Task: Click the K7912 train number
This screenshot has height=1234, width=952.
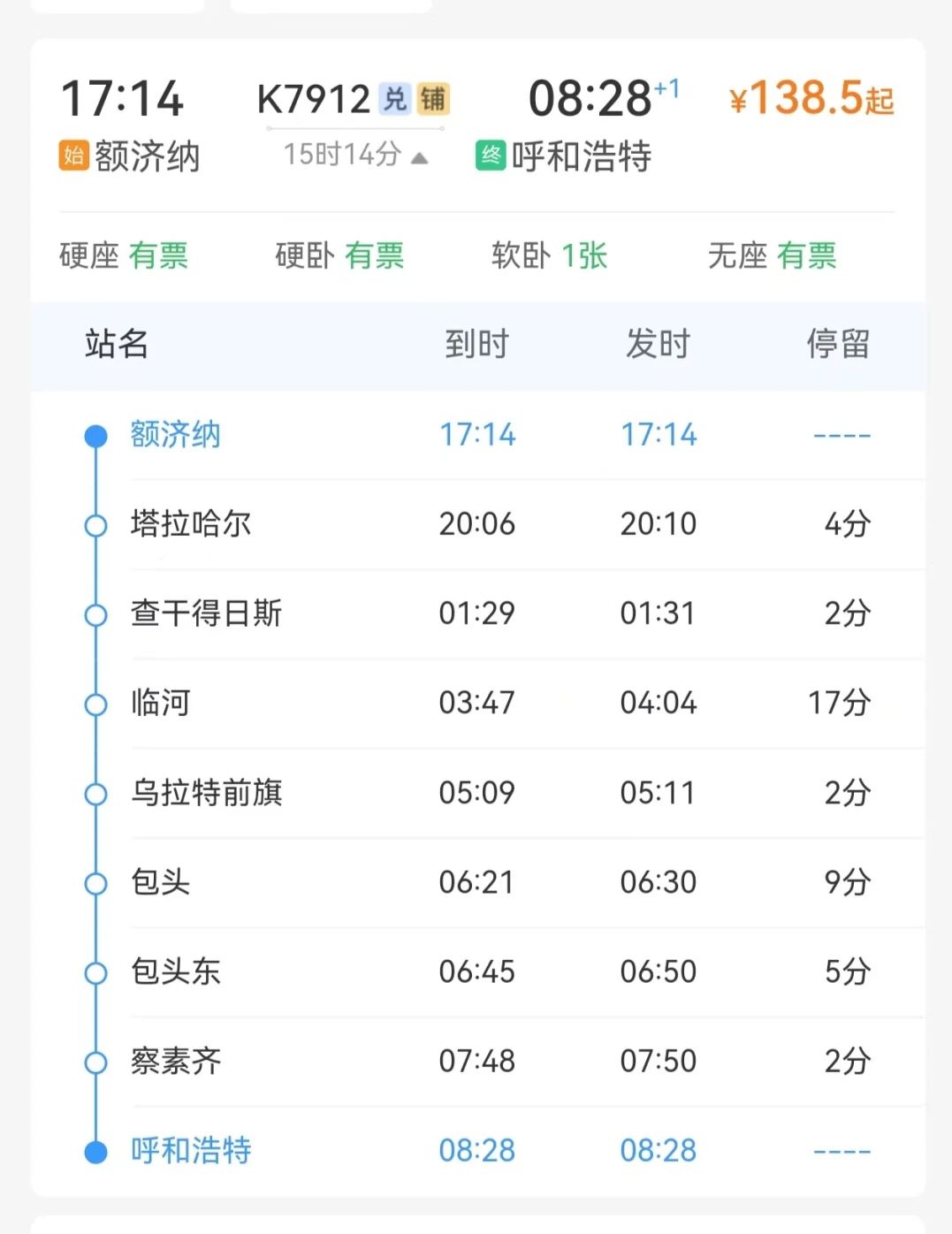Action: pyautogui.click(x=313, y=99)
